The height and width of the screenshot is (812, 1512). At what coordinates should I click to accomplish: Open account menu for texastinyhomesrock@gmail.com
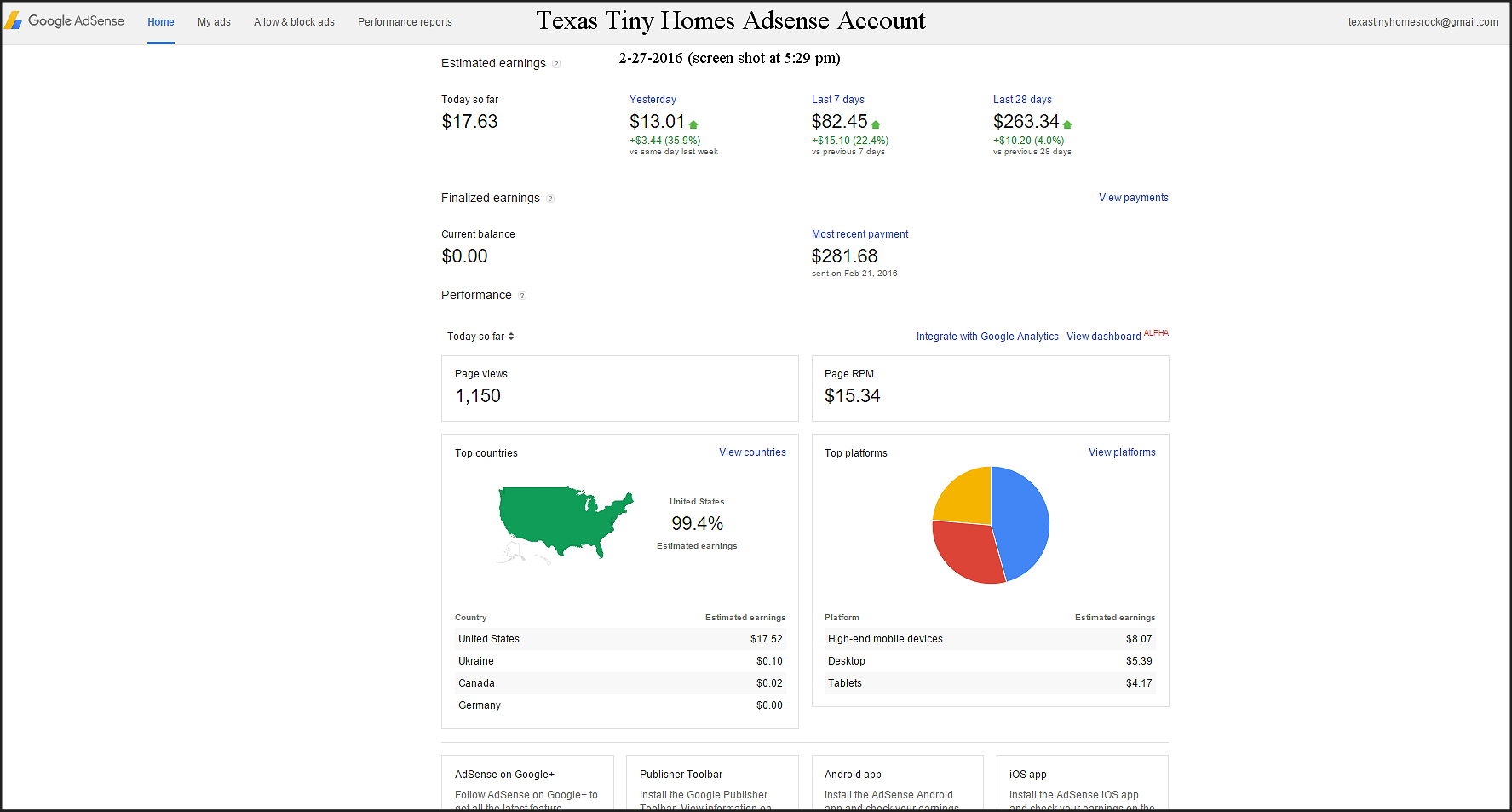click(1423, 22)
